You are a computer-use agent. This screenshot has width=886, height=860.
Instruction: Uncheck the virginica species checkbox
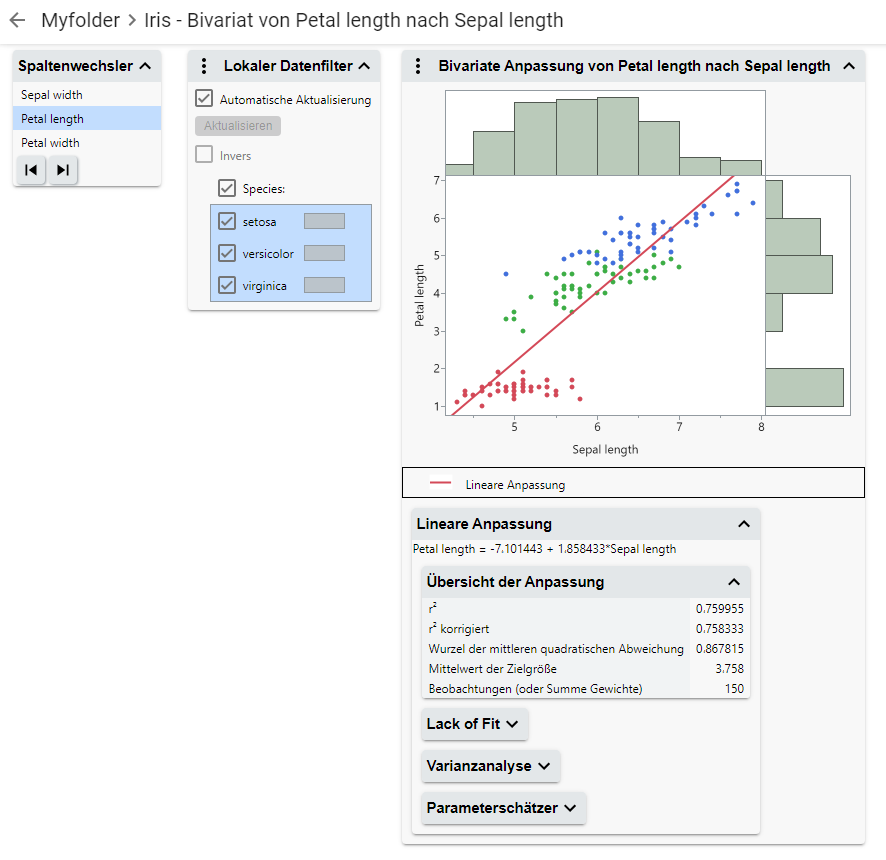point(227,285)
